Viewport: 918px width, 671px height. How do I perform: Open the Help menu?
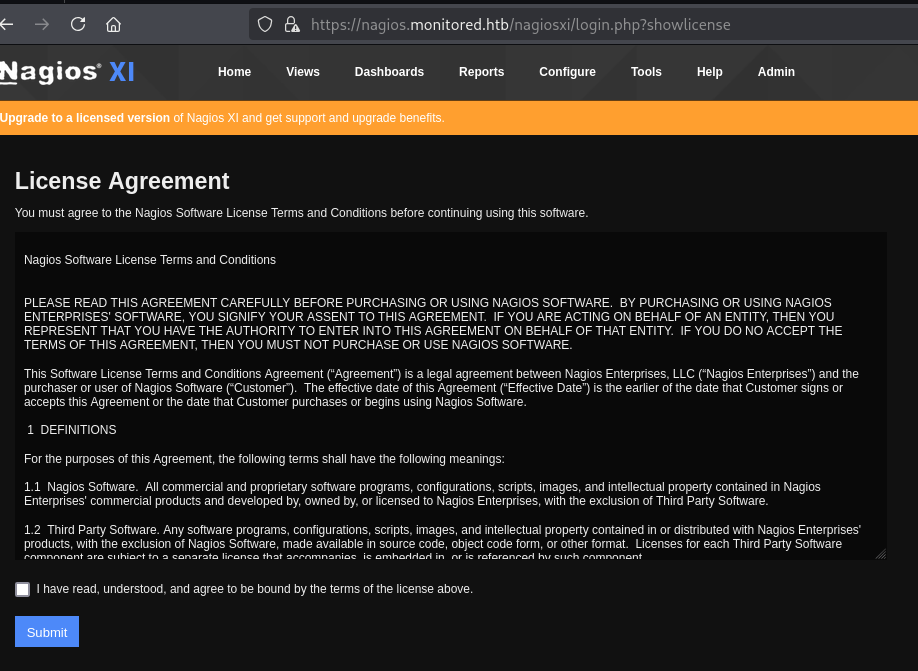coord(710,72)
